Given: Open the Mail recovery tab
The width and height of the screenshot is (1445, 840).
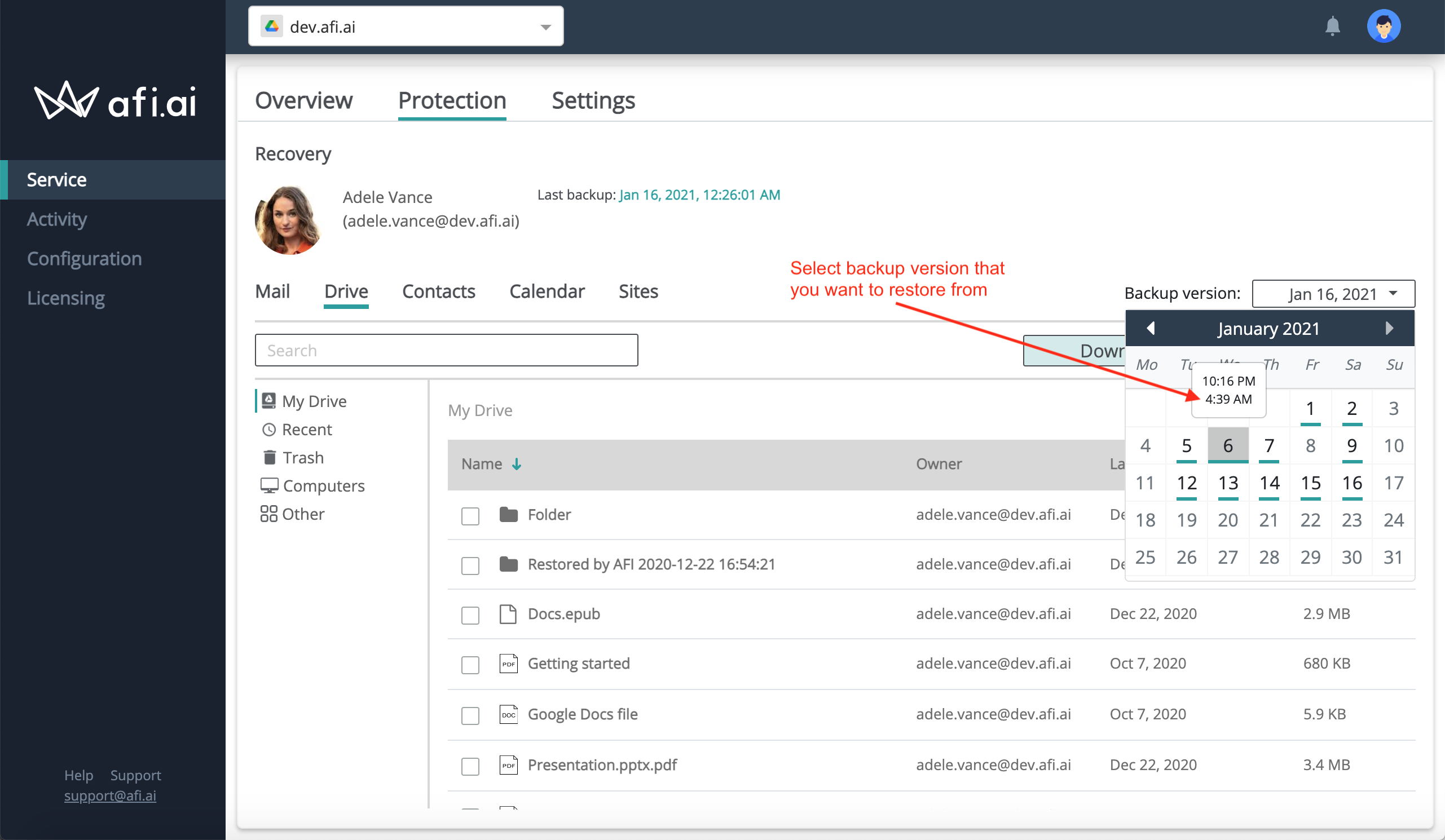Looking at the screenshot, I should 272,291.
